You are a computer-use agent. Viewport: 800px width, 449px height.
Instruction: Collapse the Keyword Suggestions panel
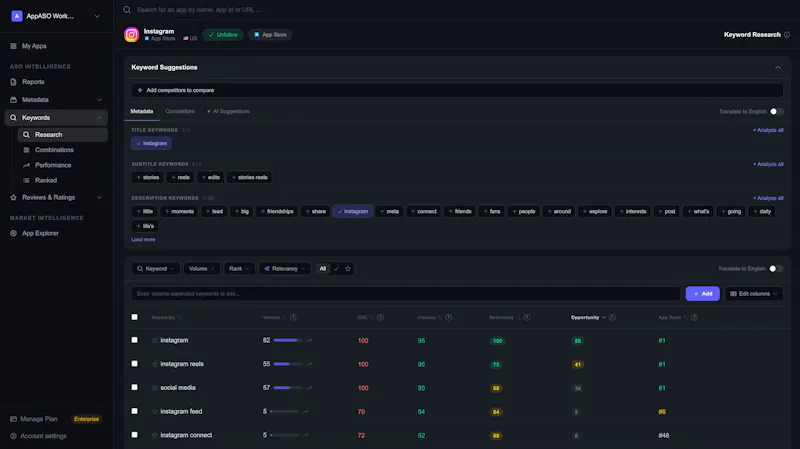point(778,67)
